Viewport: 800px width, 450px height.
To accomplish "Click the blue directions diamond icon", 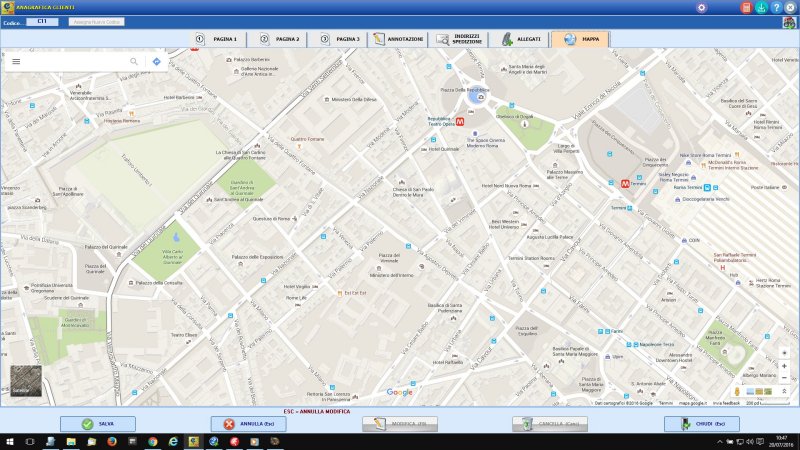I will pos(157,61).
